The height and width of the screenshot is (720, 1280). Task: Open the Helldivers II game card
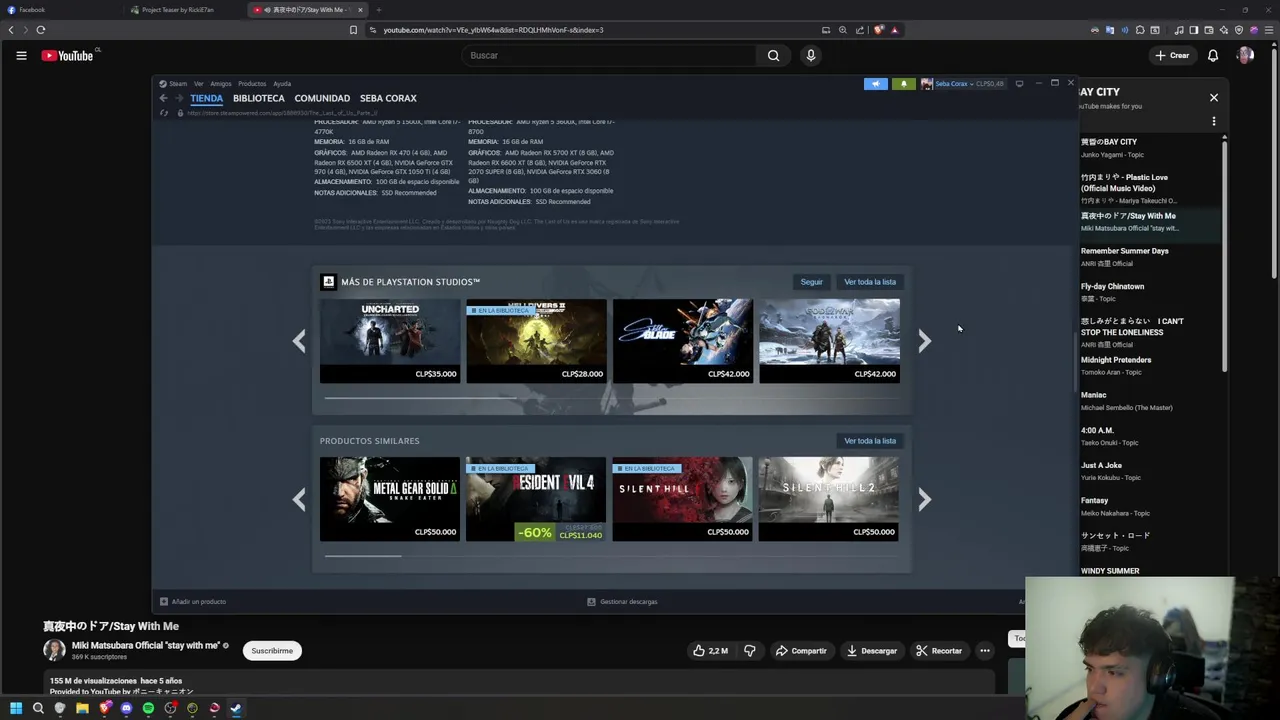tap(536, 341)
